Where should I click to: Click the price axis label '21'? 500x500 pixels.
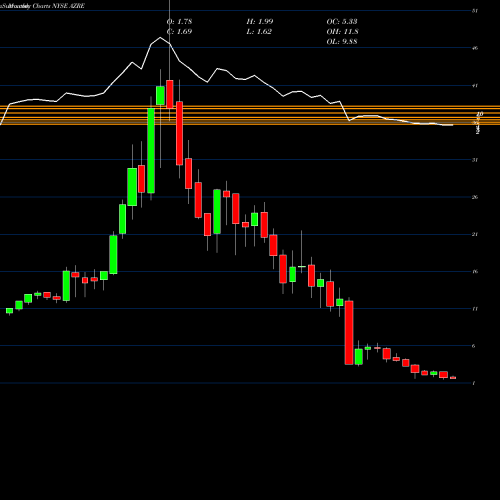pyautogui.click(x=475, y=234)
